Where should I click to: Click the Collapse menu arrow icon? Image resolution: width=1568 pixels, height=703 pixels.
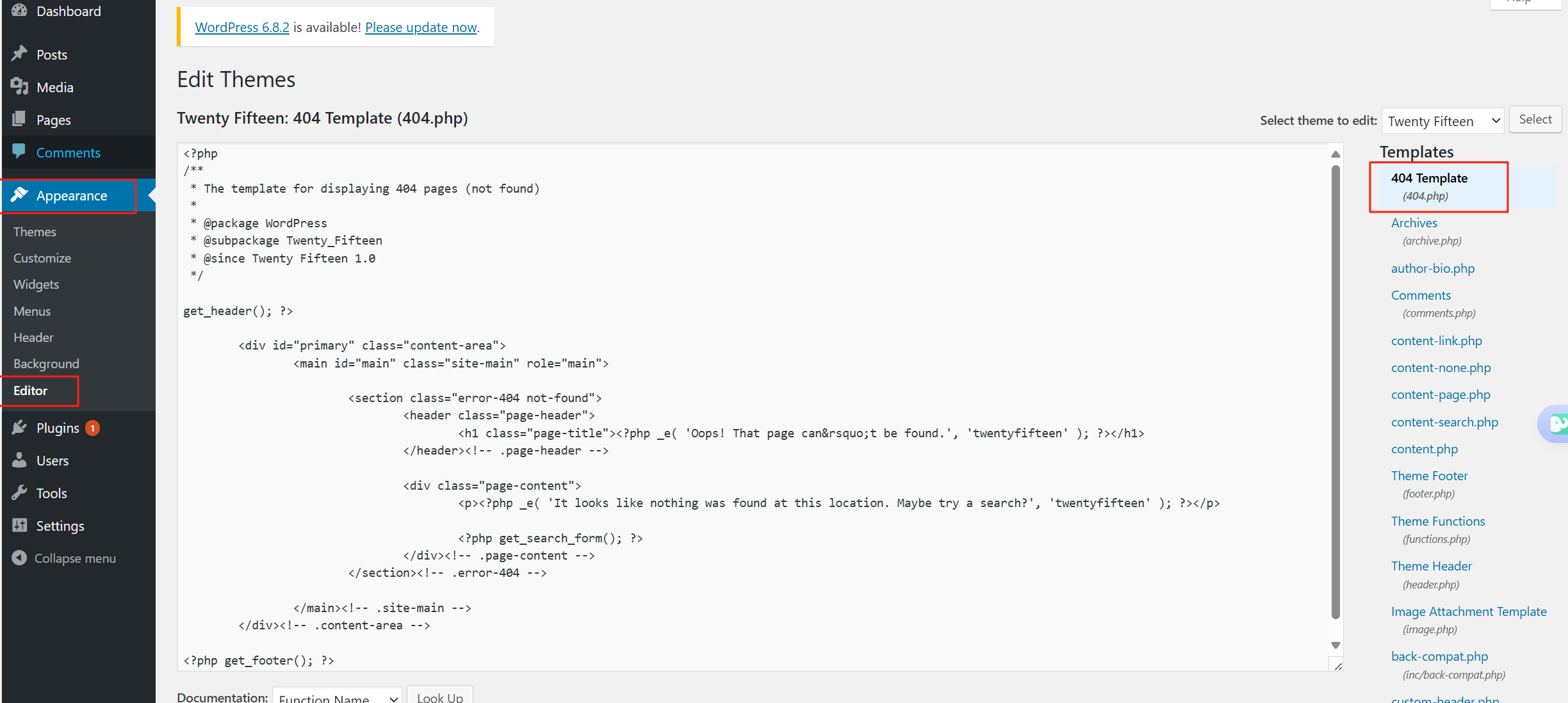point(19,558)
